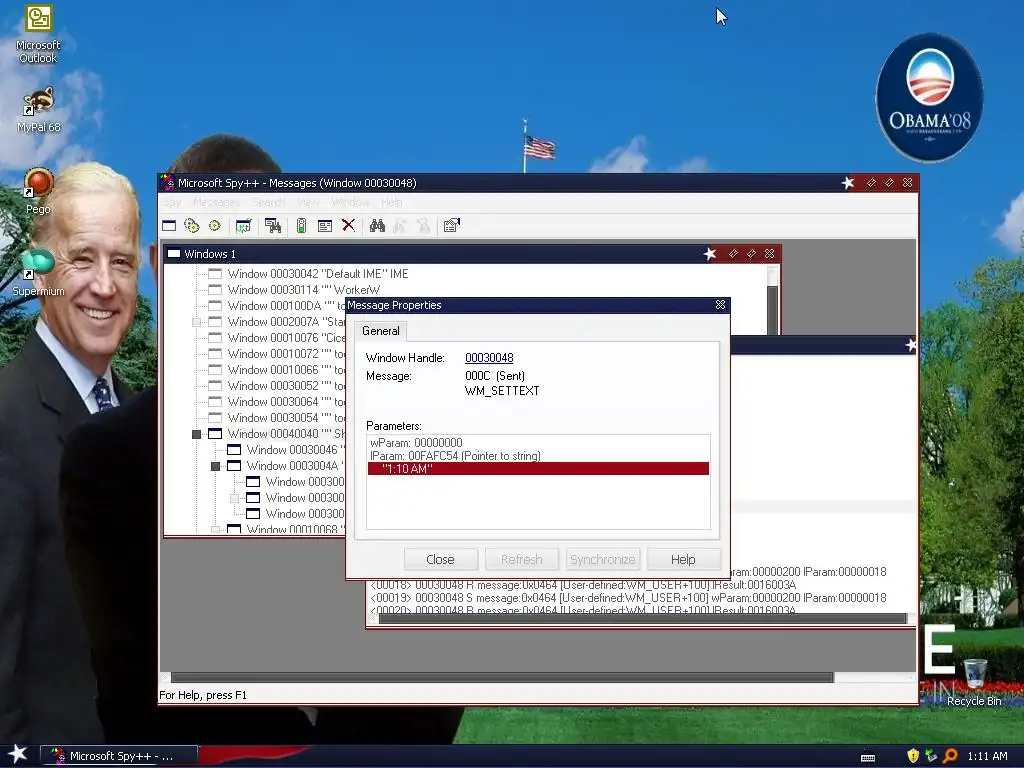Select the MyPal 68 desktop icon

pyautogui.click(x=38, y=110)
